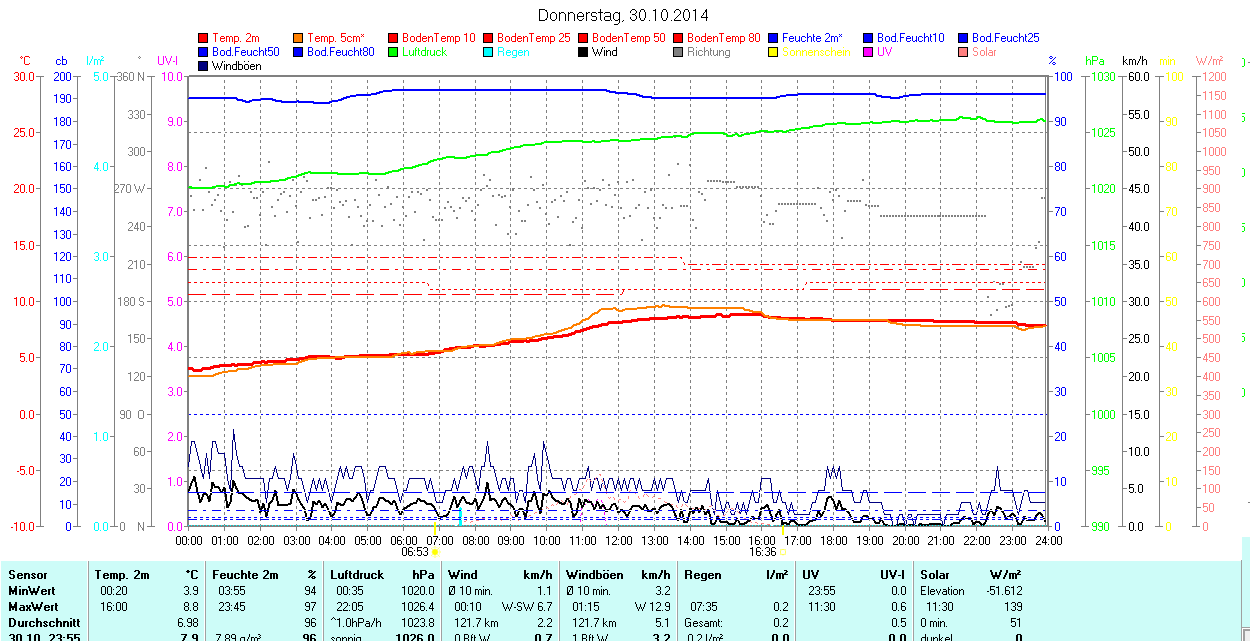Click the green Luftdruck legend square

[x=394, y=52]
